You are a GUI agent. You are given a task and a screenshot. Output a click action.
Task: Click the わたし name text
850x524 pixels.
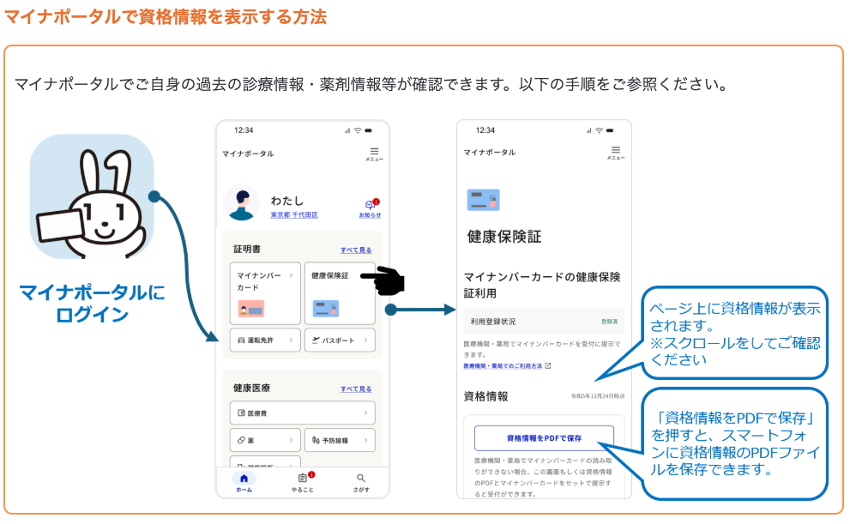click(287, 200)
